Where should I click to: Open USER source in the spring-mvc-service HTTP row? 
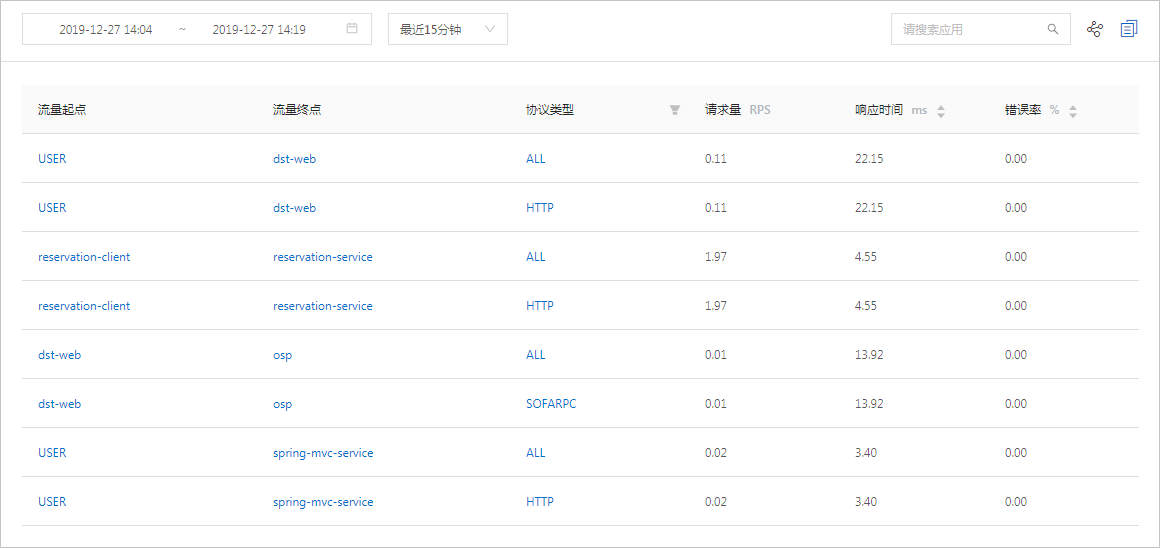[x=52, y=501]
